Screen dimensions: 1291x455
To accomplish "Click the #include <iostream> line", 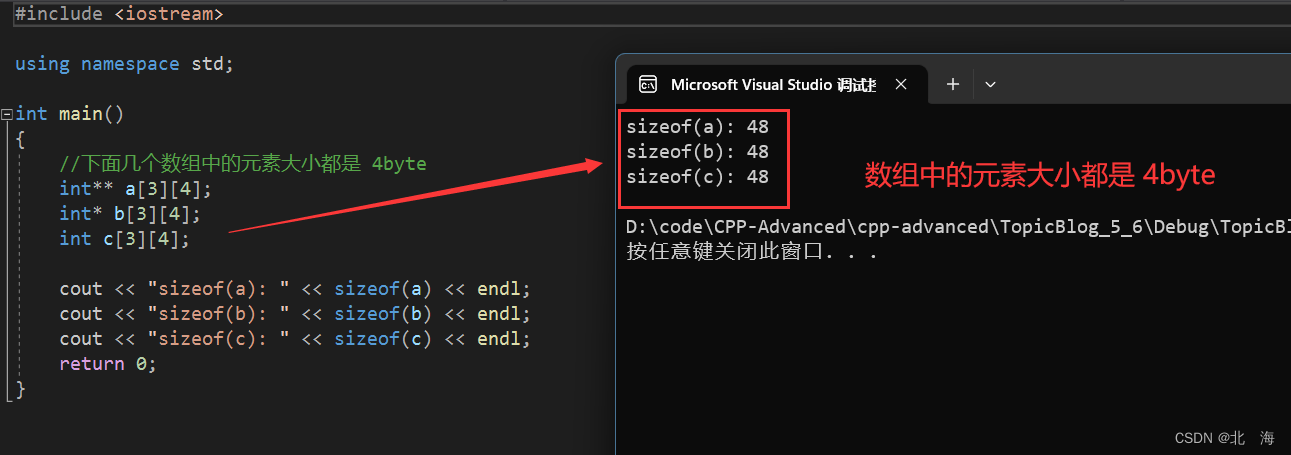I will point(119,14).
